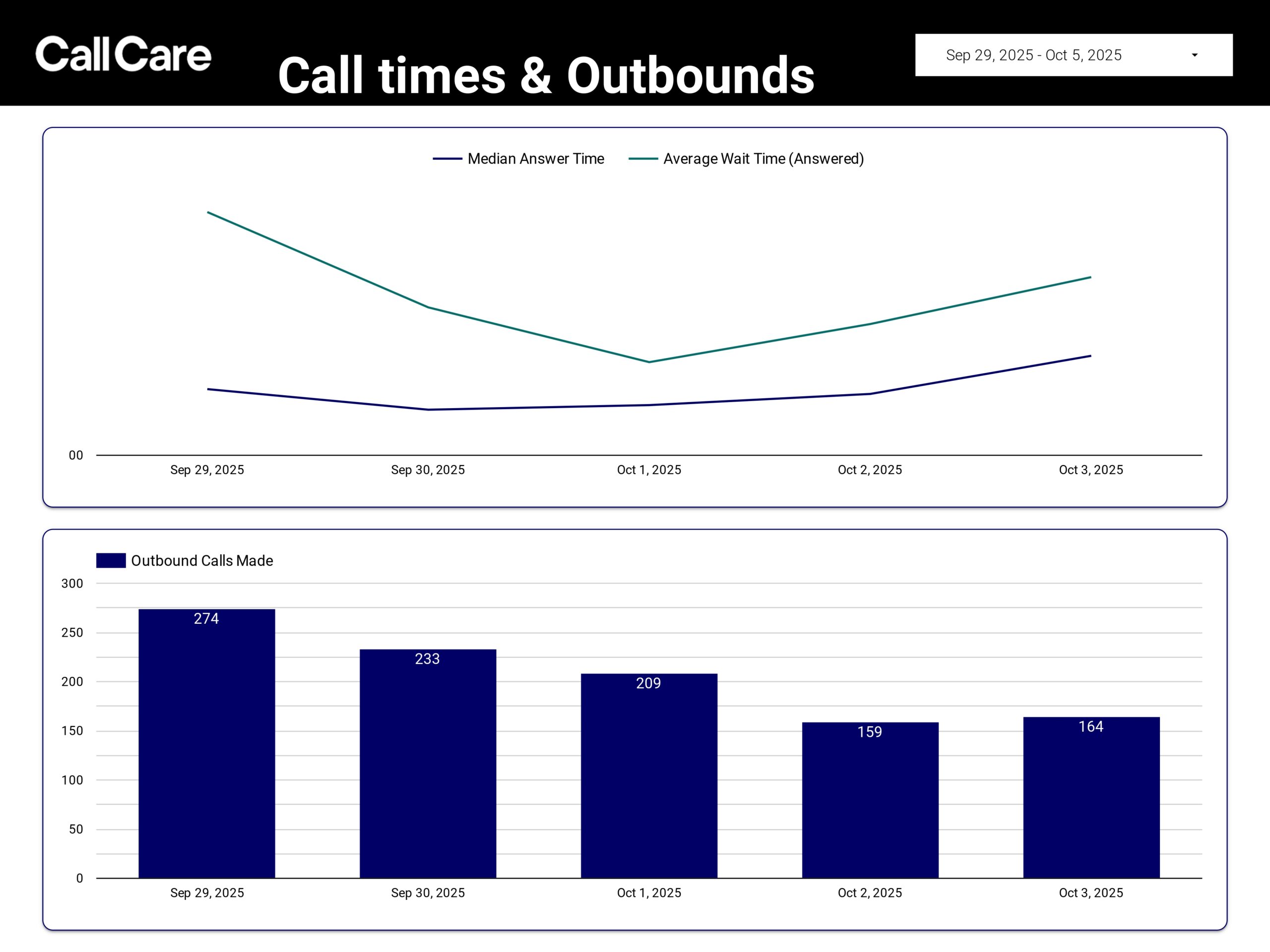The width and height of the screenshot is (1270, 952).
Task: Open the date range dropdown arrow
Action: pyautogui.click(x=1194, y=55)
